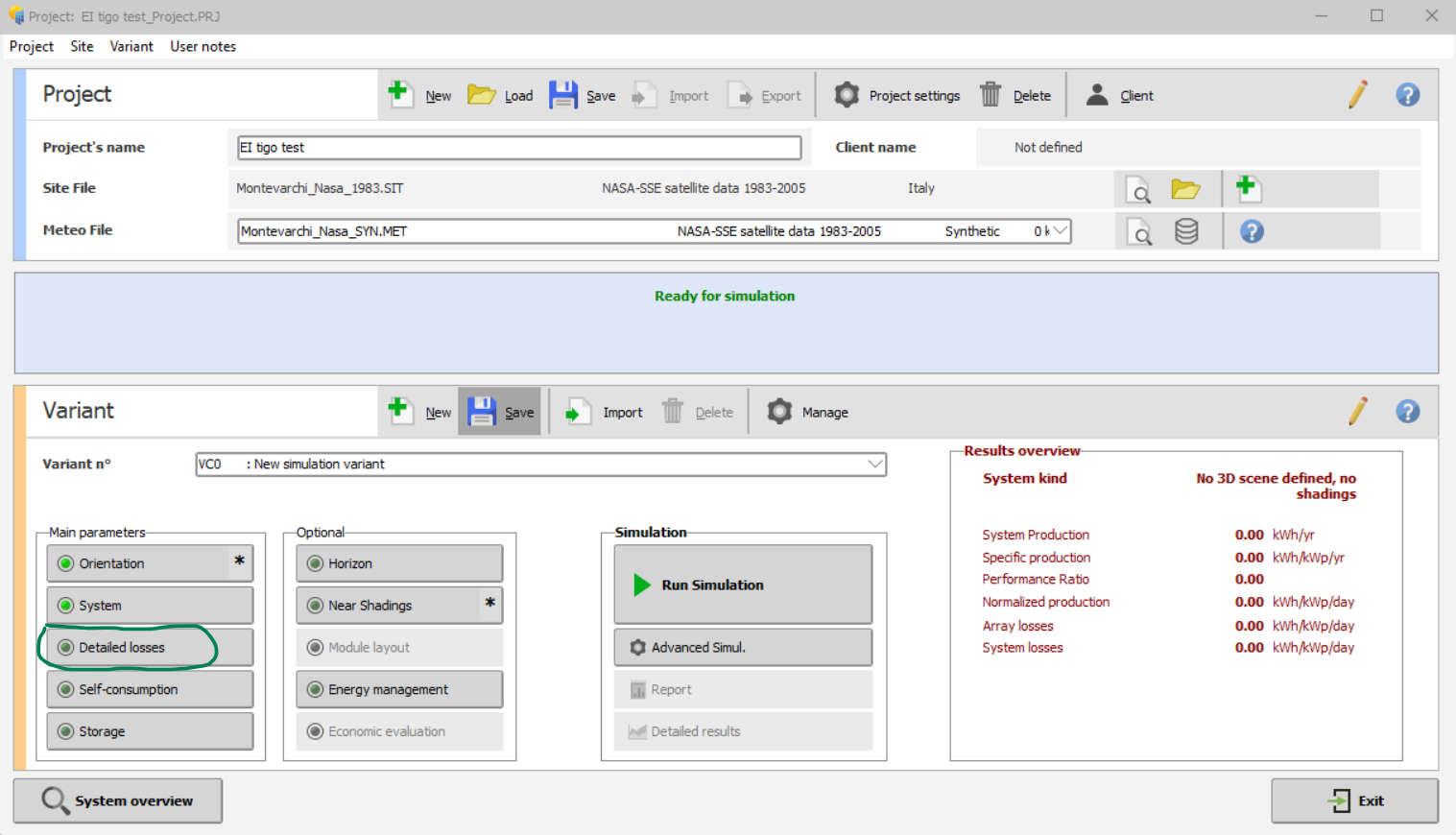The width and height of the screenshot is (1456, 835).
Task: Manage variants via the gear icon
Action: coord(779,411)
